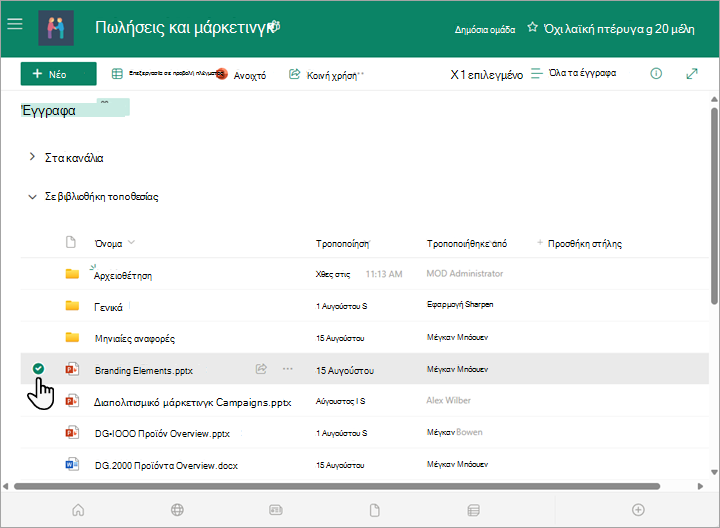The height and width of the screenshot is (528, 720).
Task: Click Alex Wilber modified-by name
Action: [448, 400]
